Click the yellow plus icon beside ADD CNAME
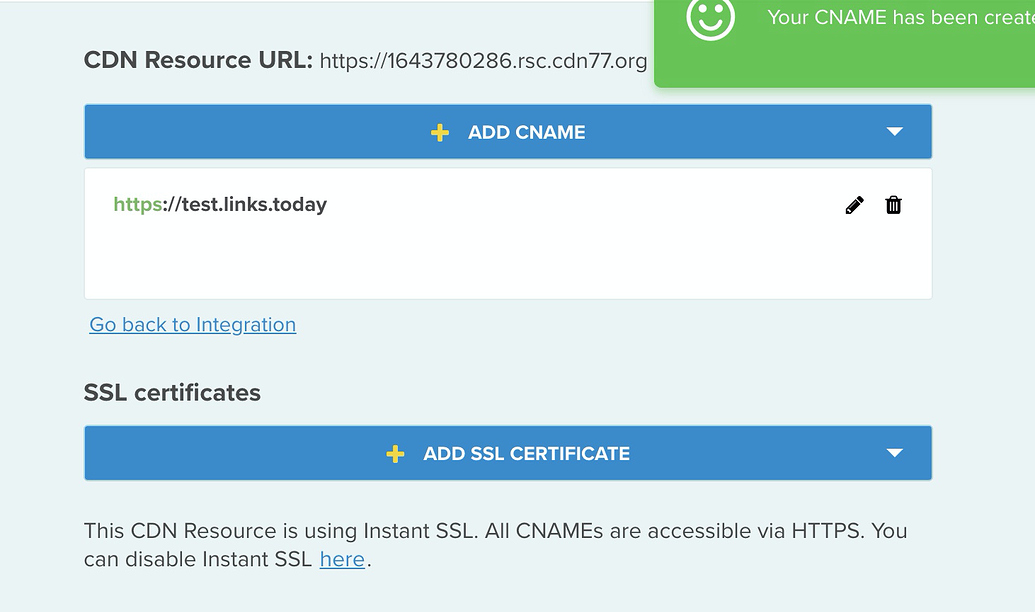1035x612 pixels. pos(440,133)
